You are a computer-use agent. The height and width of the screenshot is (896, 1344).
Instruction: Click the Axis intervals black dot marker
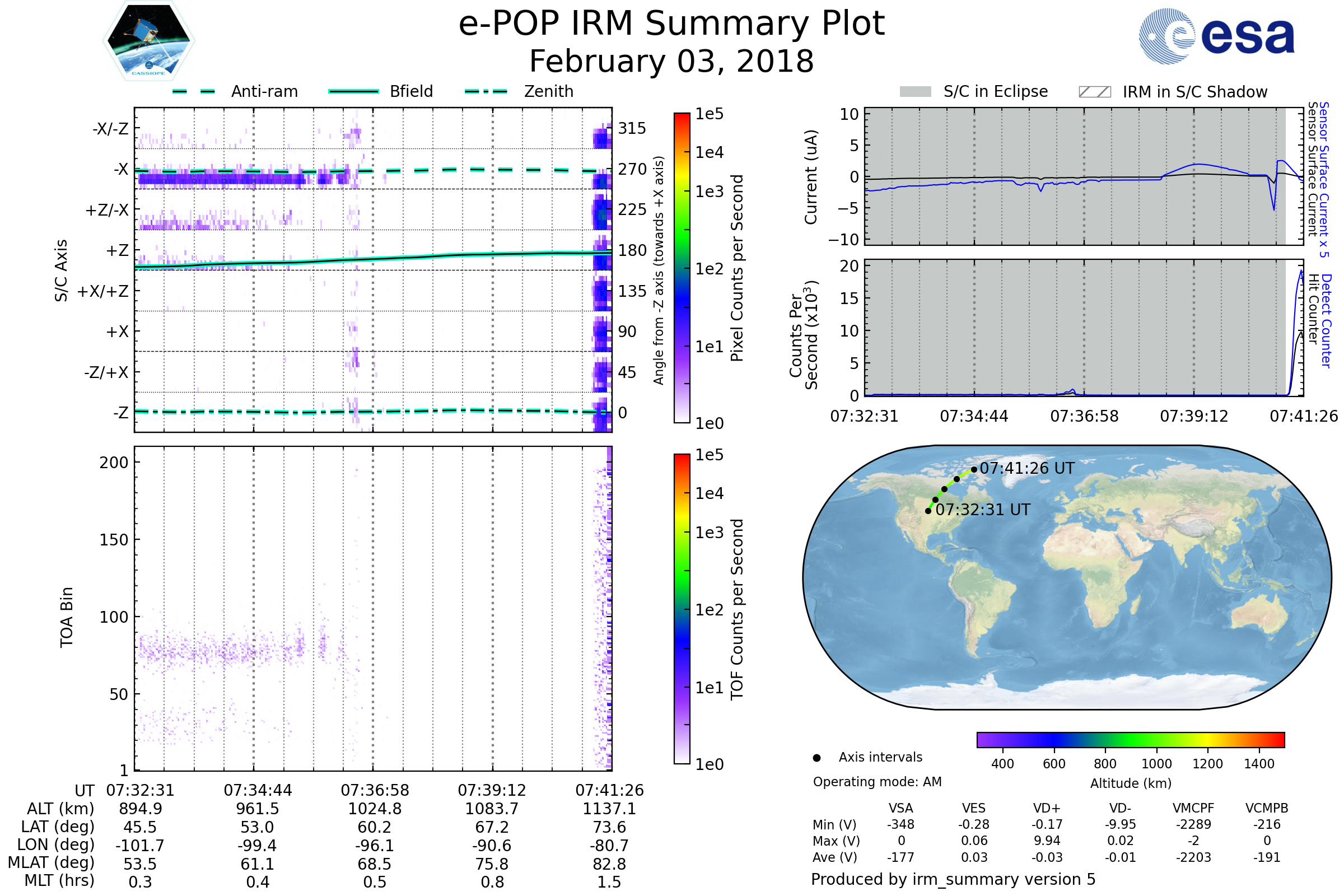(x=816, y=758)
